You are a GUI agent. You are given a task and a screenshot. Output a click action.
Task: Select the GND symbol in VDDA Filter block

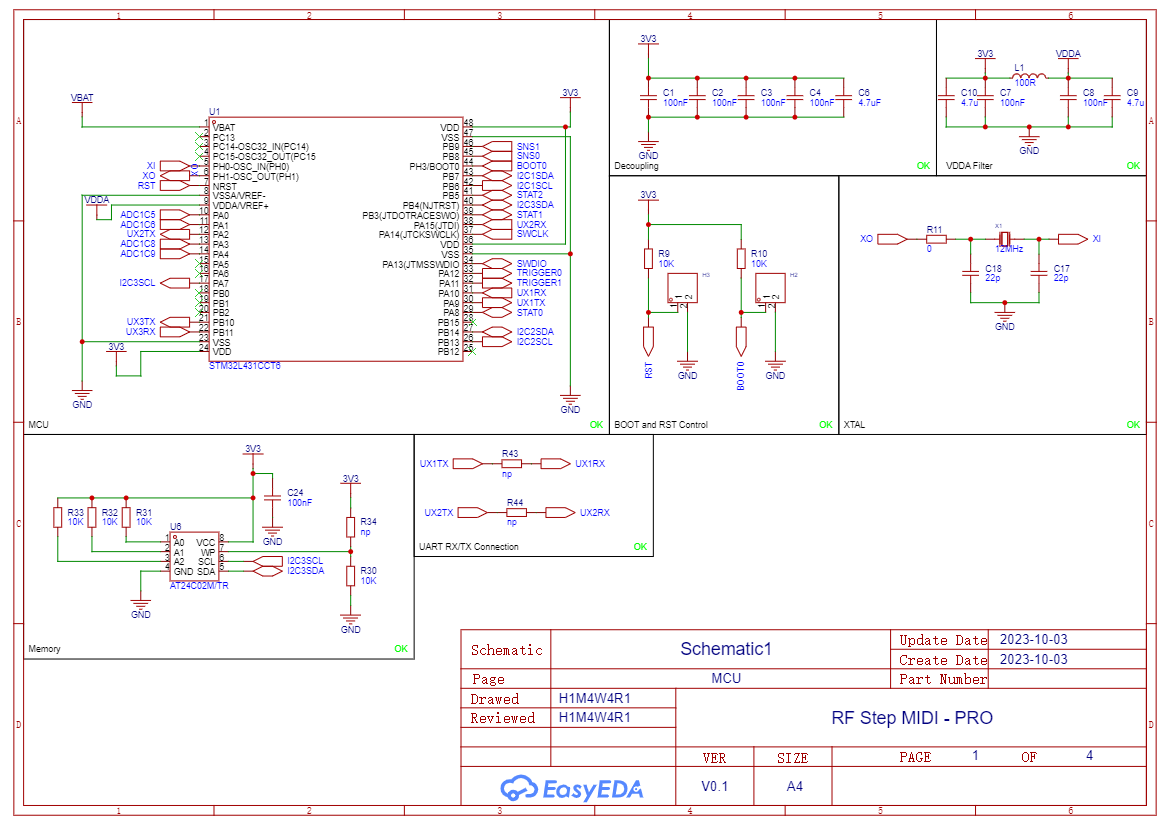click(1029, 141)
